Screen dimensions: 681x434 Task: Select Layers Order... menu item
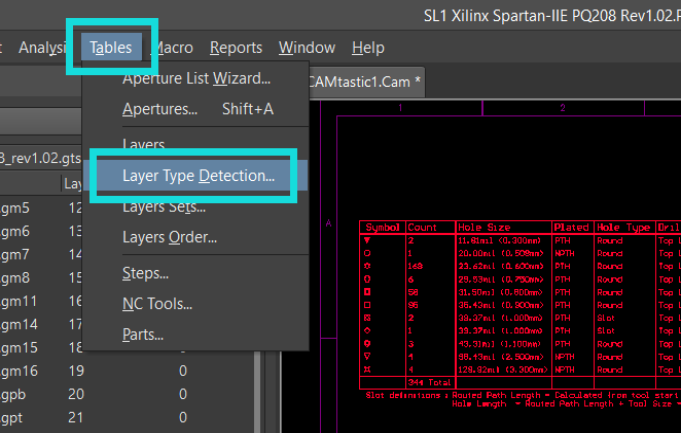[169, 238]
